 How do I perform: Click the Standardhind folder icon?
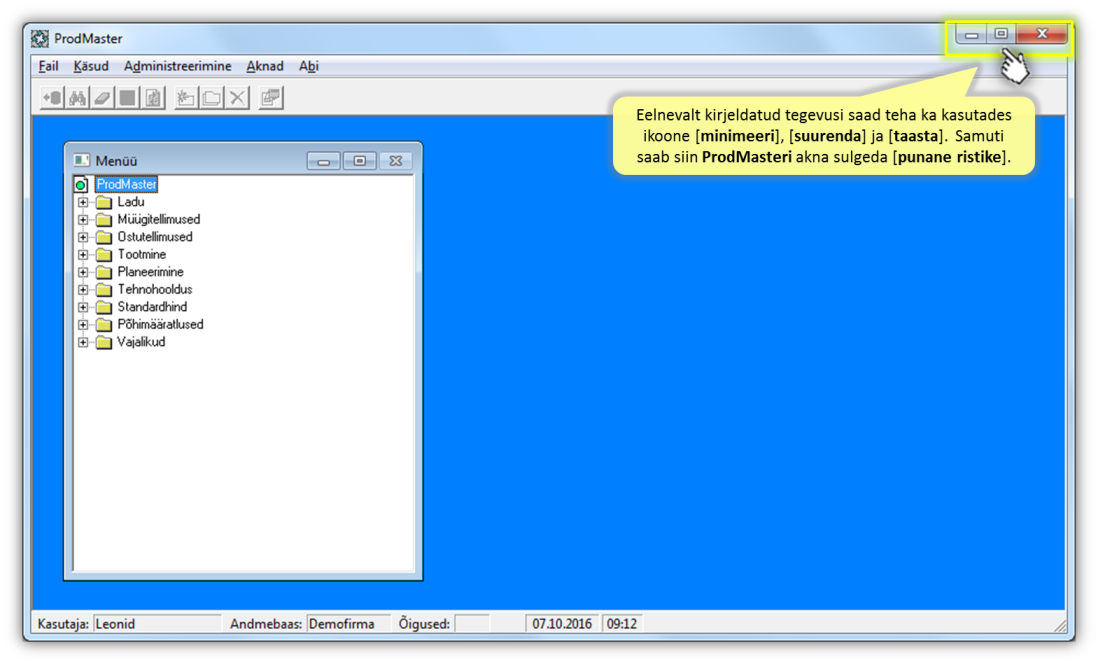[104, 307]
